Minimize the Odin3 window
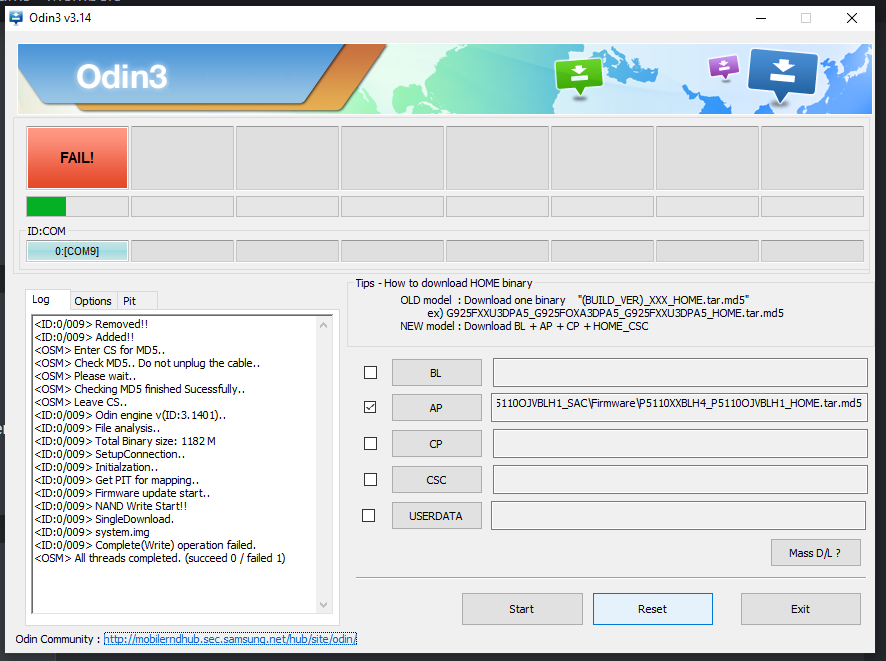 [761, 18]
